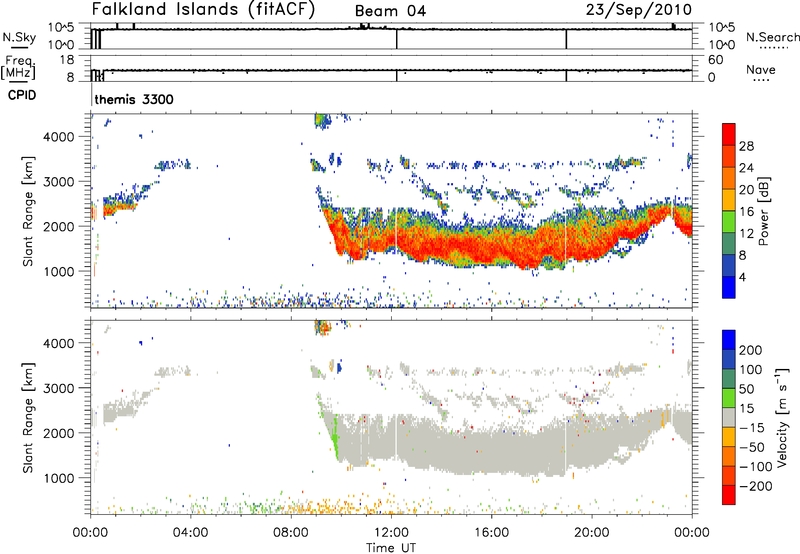Click the power panel 'Slant Range [km]' label

tap(28, 211)
